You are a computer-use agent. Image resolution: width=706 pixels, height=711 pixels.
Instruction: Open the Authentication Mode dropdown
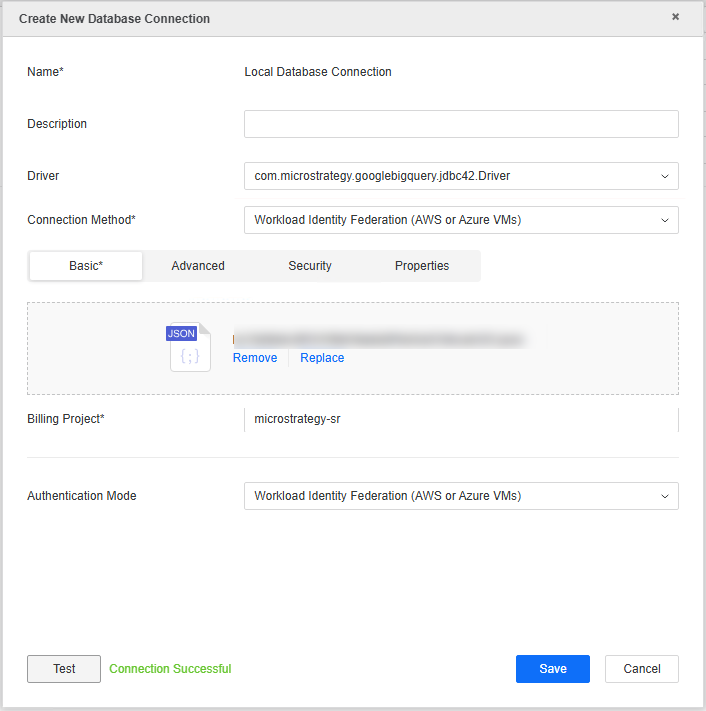point(461,496)
